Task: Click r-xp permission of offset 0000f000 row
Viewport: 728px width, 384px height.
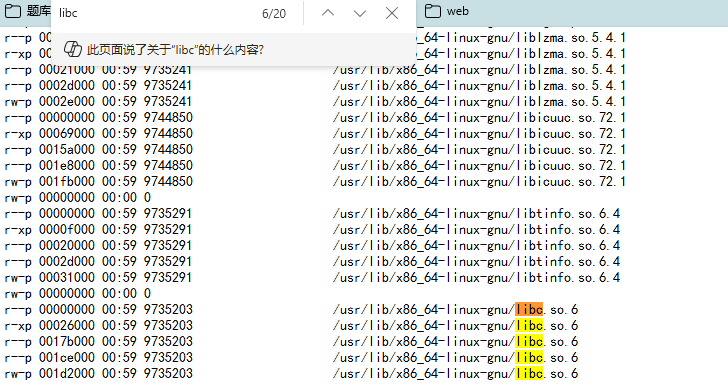Action: 18,230
